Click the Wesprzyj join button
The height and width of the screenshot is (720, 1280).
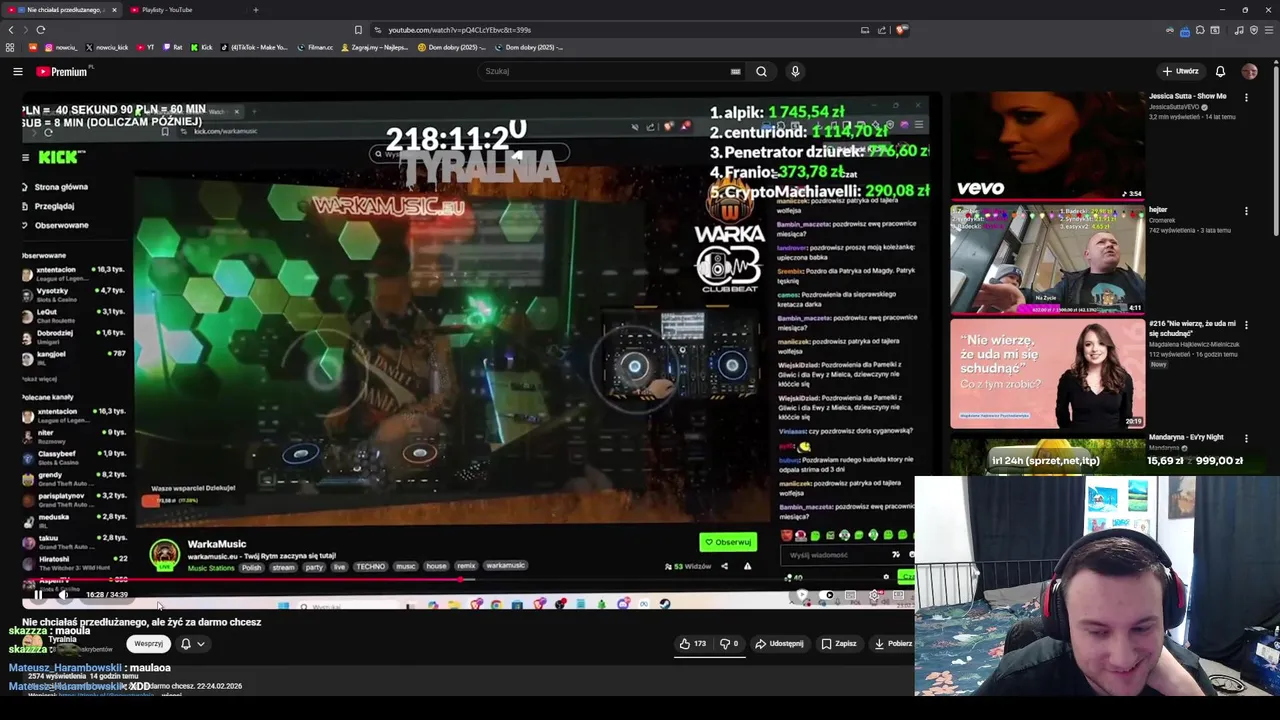[x=148, y=644]
